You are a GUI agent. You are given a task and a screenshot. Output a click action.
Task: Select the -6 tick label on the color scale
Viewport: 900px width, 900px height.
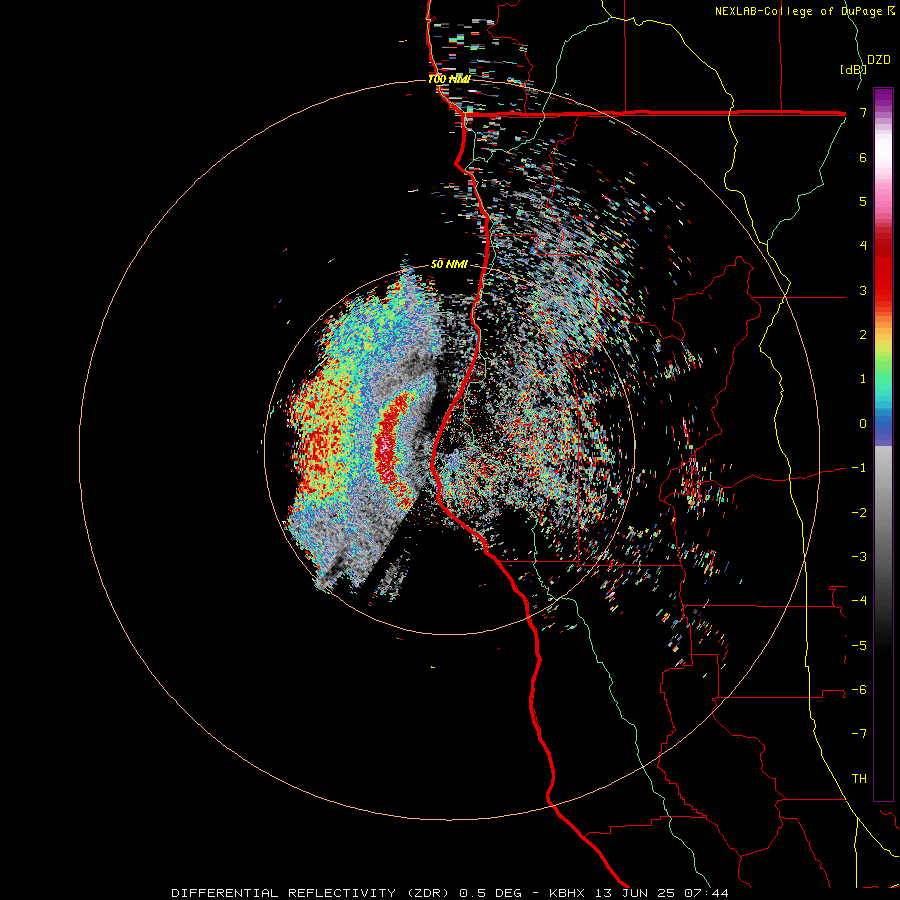click(x=859, y=690)
